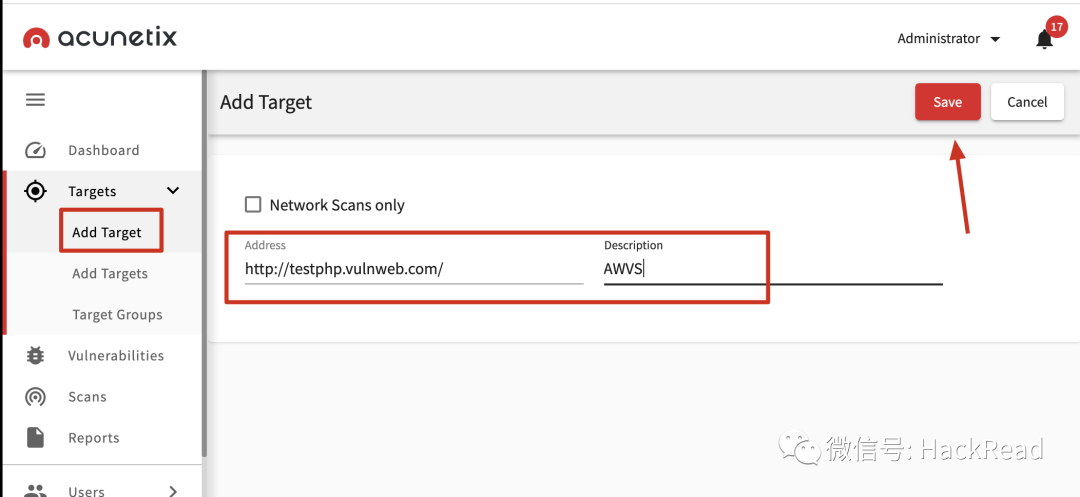Click the Users people icon
This screenshot has height=497, width=1080.
[x=35, y=490]
